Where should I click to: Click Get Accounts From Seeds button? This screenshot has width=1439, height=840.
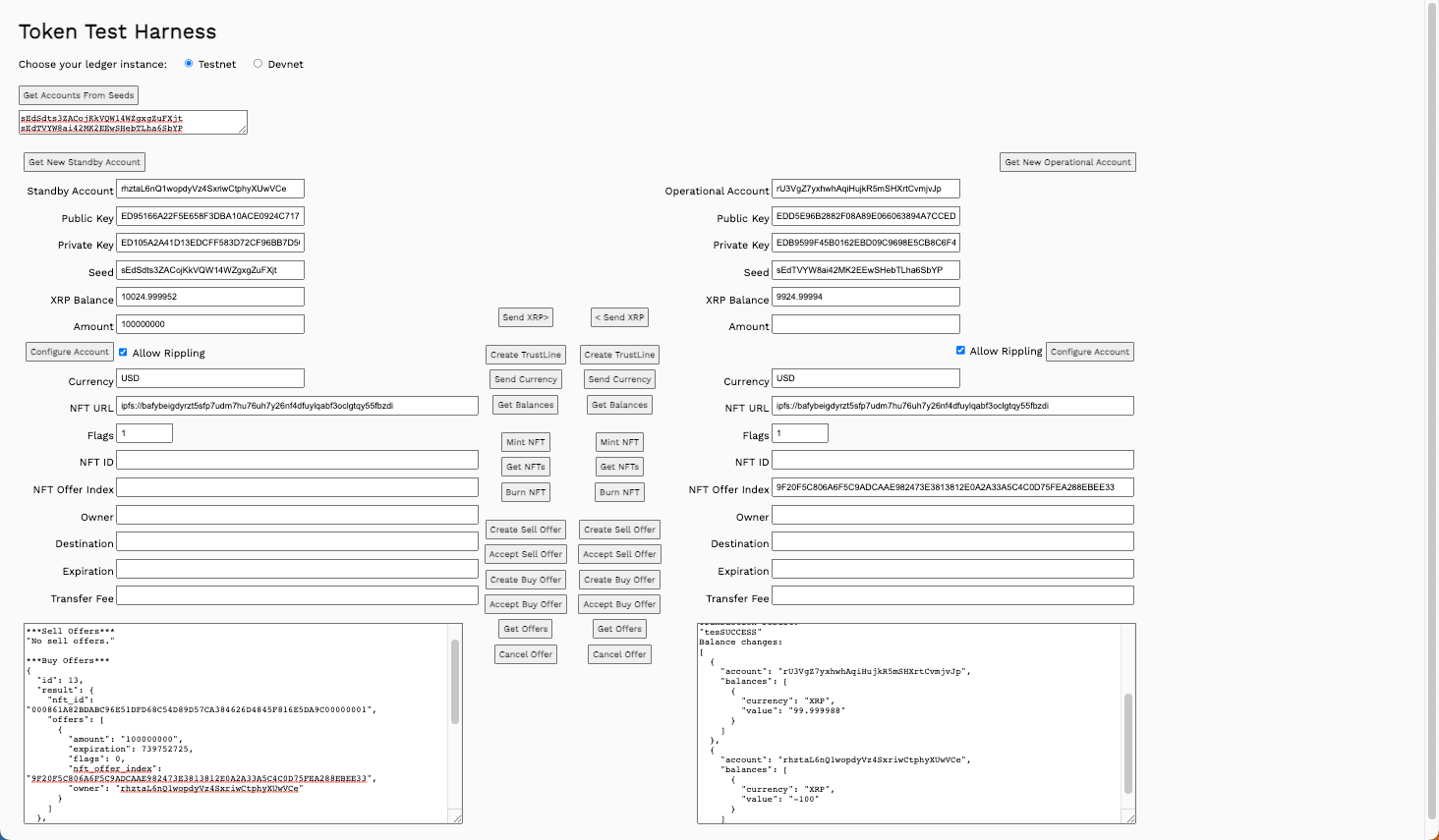point(79,95)
